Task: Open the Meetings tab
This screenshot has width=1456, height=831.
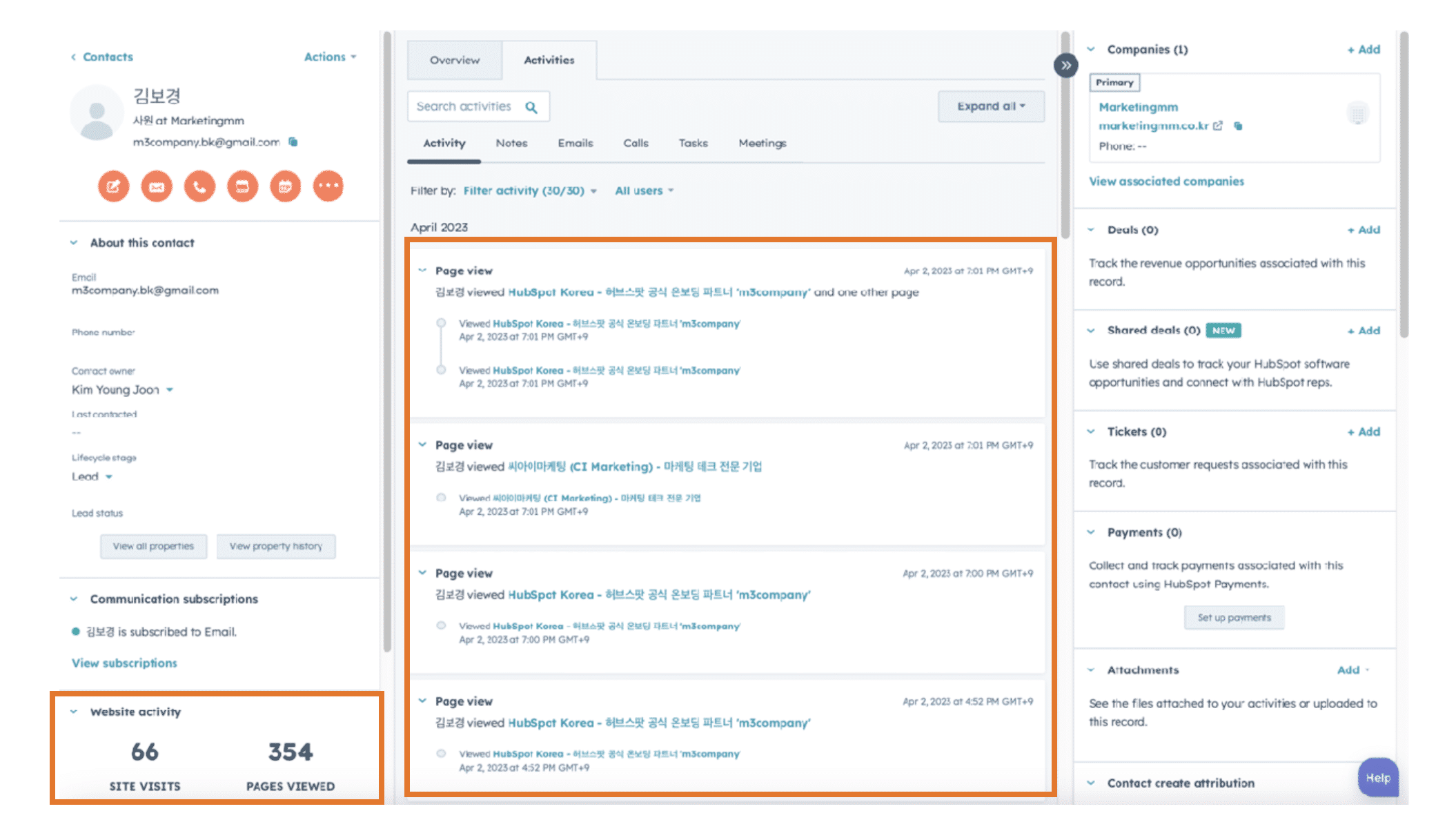Action: click(x=763, y=143)
